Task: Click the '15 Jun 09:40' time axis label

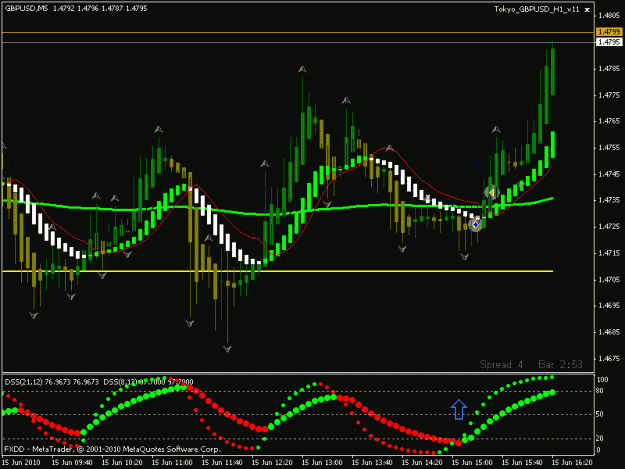Action: pos(72,462)
